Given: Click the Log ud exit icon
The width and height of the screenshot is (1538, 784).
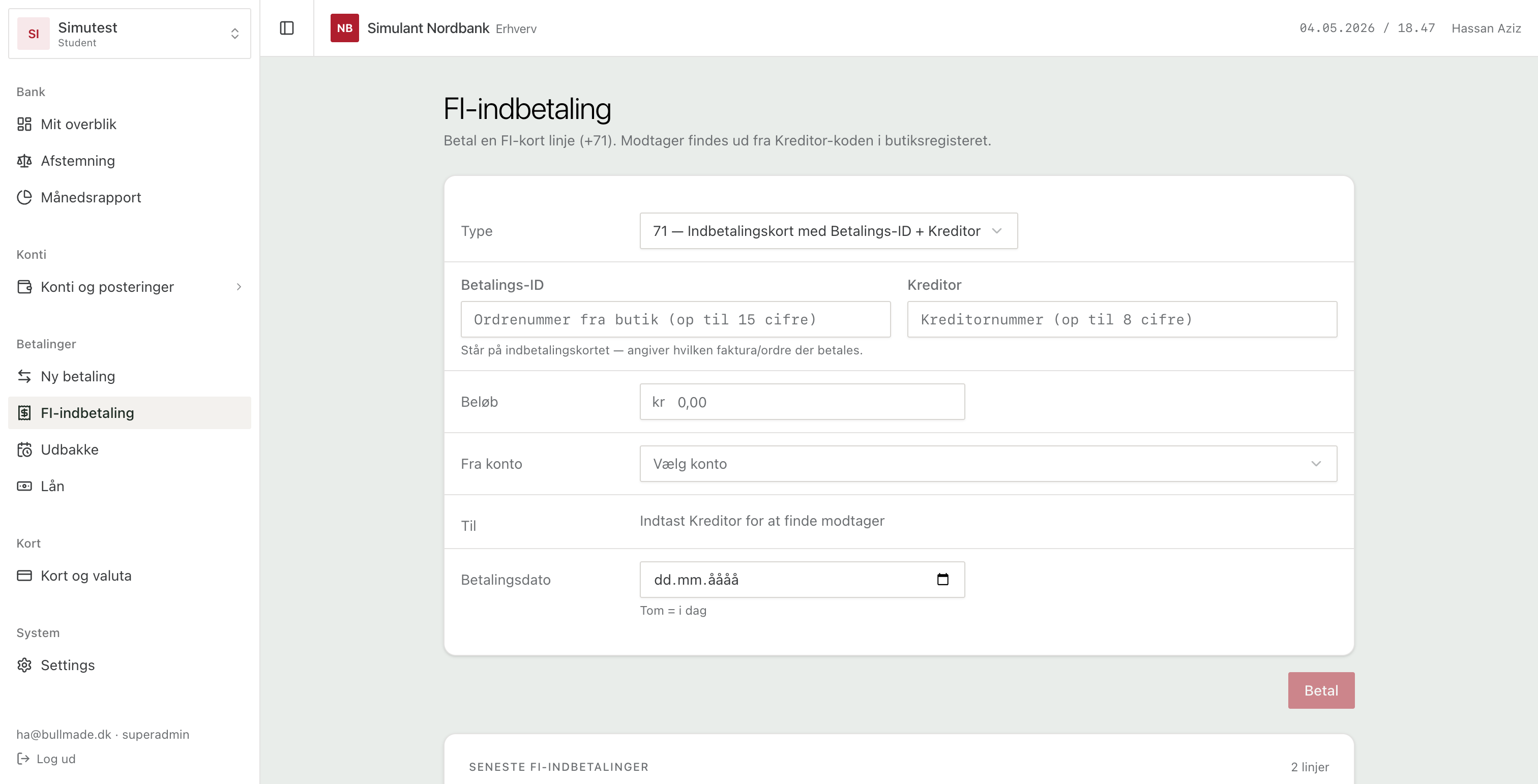Looking at the screenshot, I should coord(23,759).
